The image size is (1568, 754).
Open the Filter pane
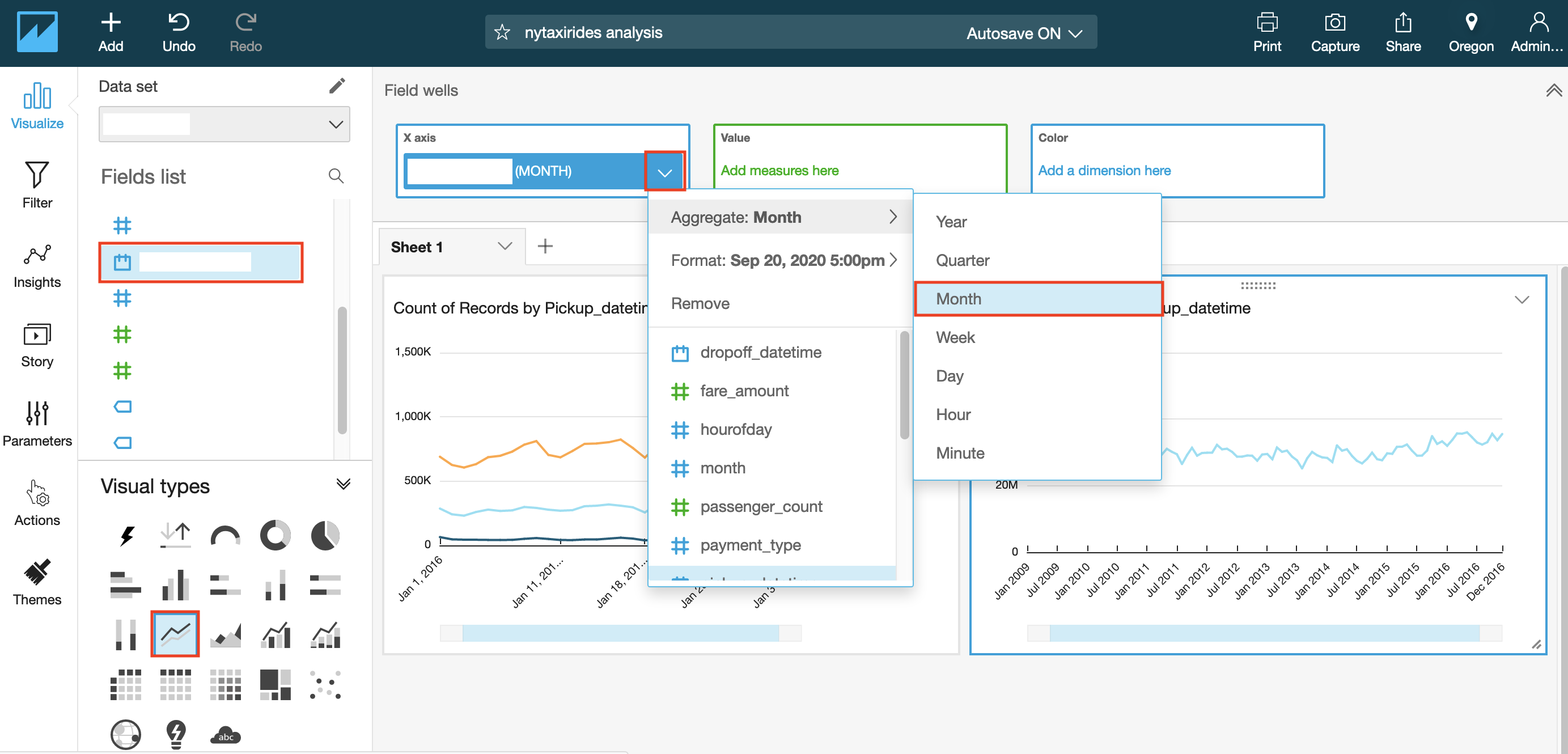click(37, 185)
